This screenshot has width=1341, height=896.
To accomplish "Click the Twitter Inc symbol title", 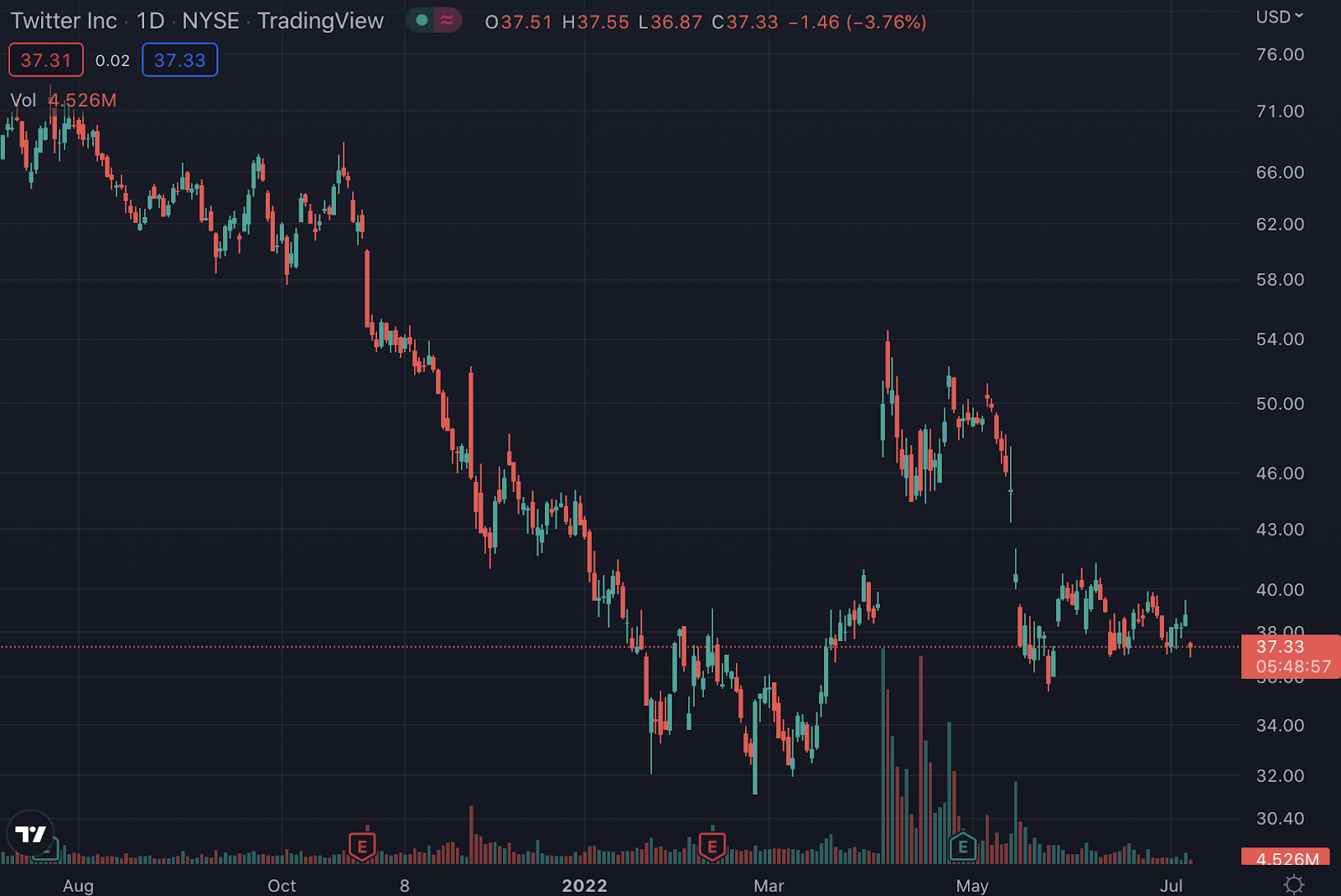I will point(64,21).
